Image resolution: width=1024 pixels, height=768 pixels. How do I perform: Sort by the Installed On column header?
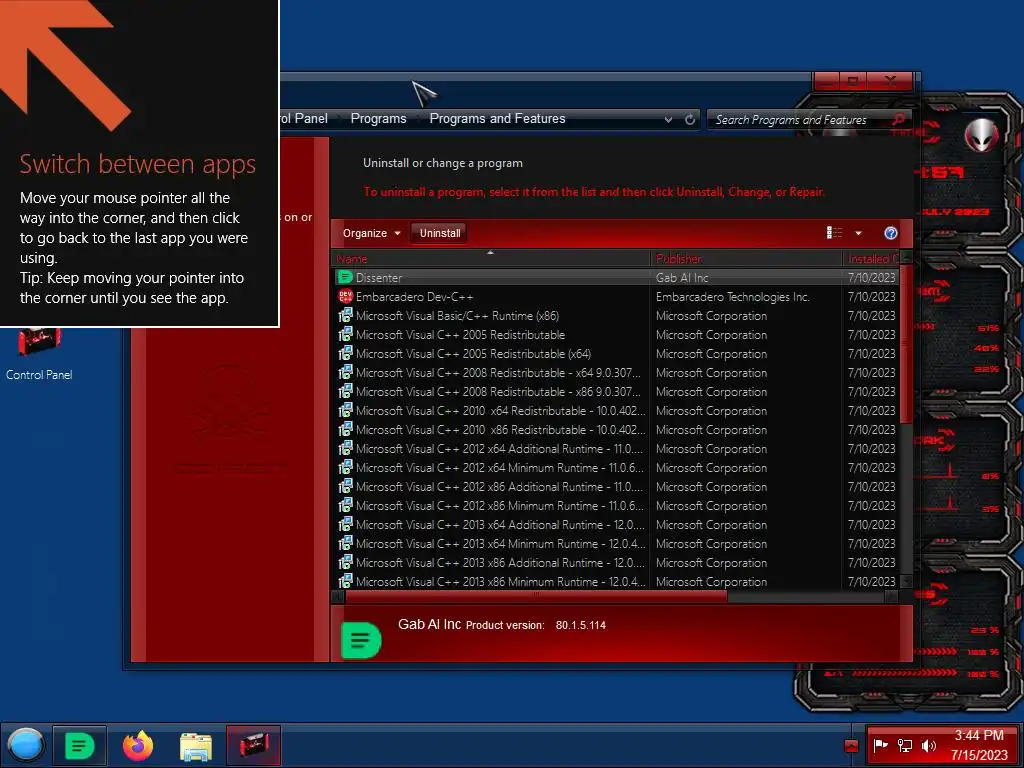[x=871, y=259]
